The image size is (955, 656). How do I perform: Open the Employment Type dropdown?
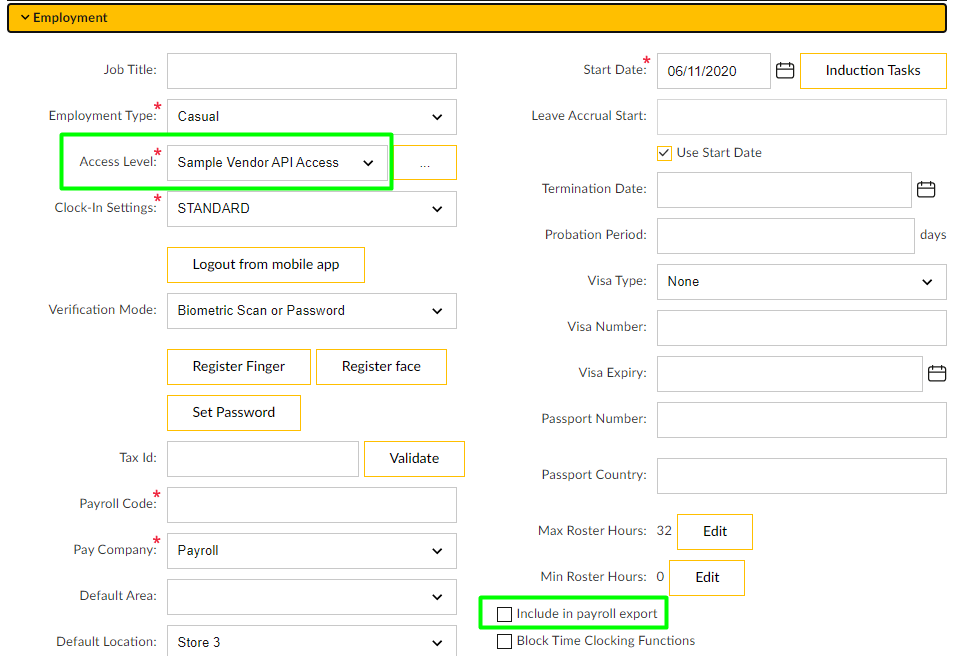pyautogui.click(x=311, y=117)
